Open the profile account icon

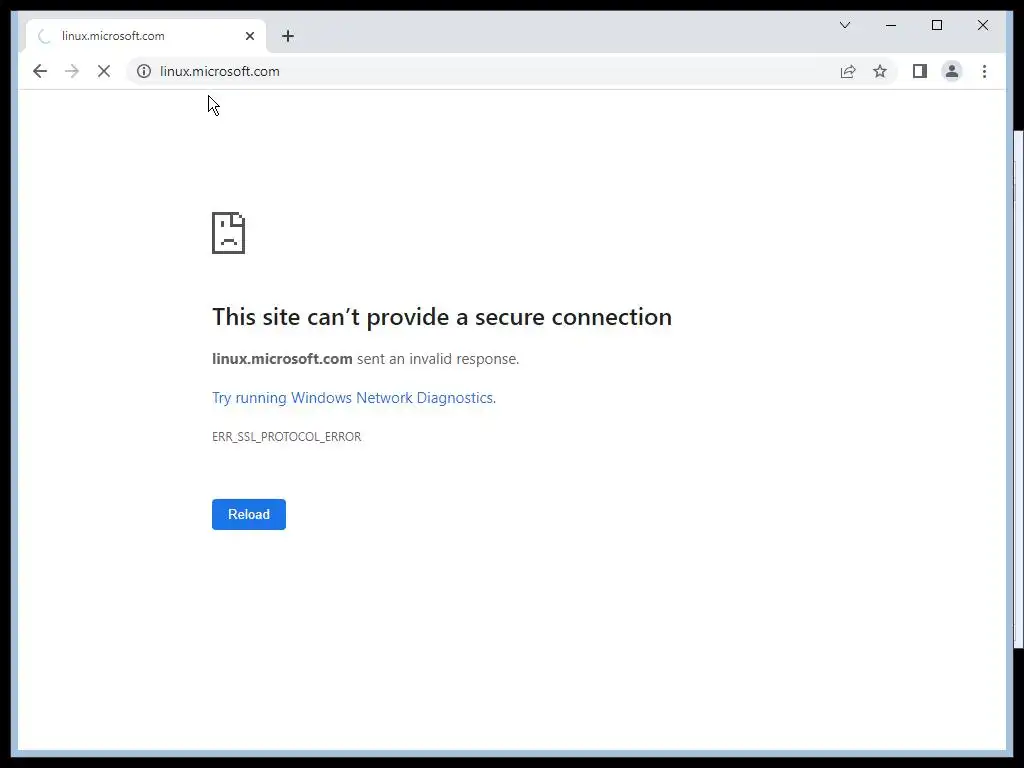pos(952,71)
